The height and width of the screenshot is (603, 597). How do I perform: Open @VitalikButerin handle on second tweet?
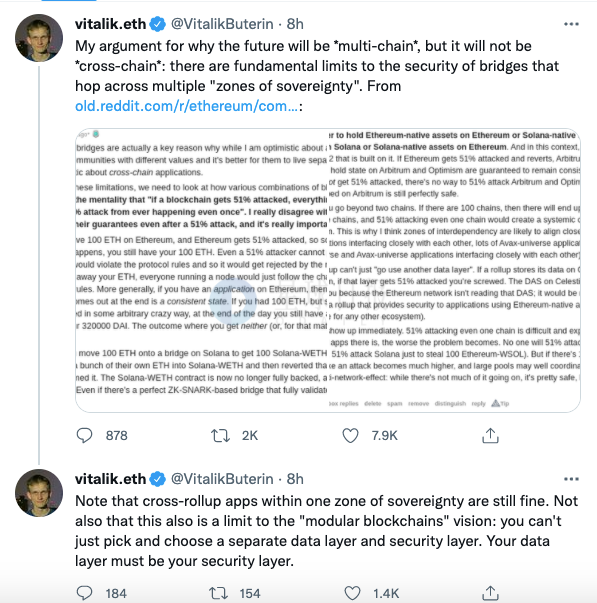222,479
